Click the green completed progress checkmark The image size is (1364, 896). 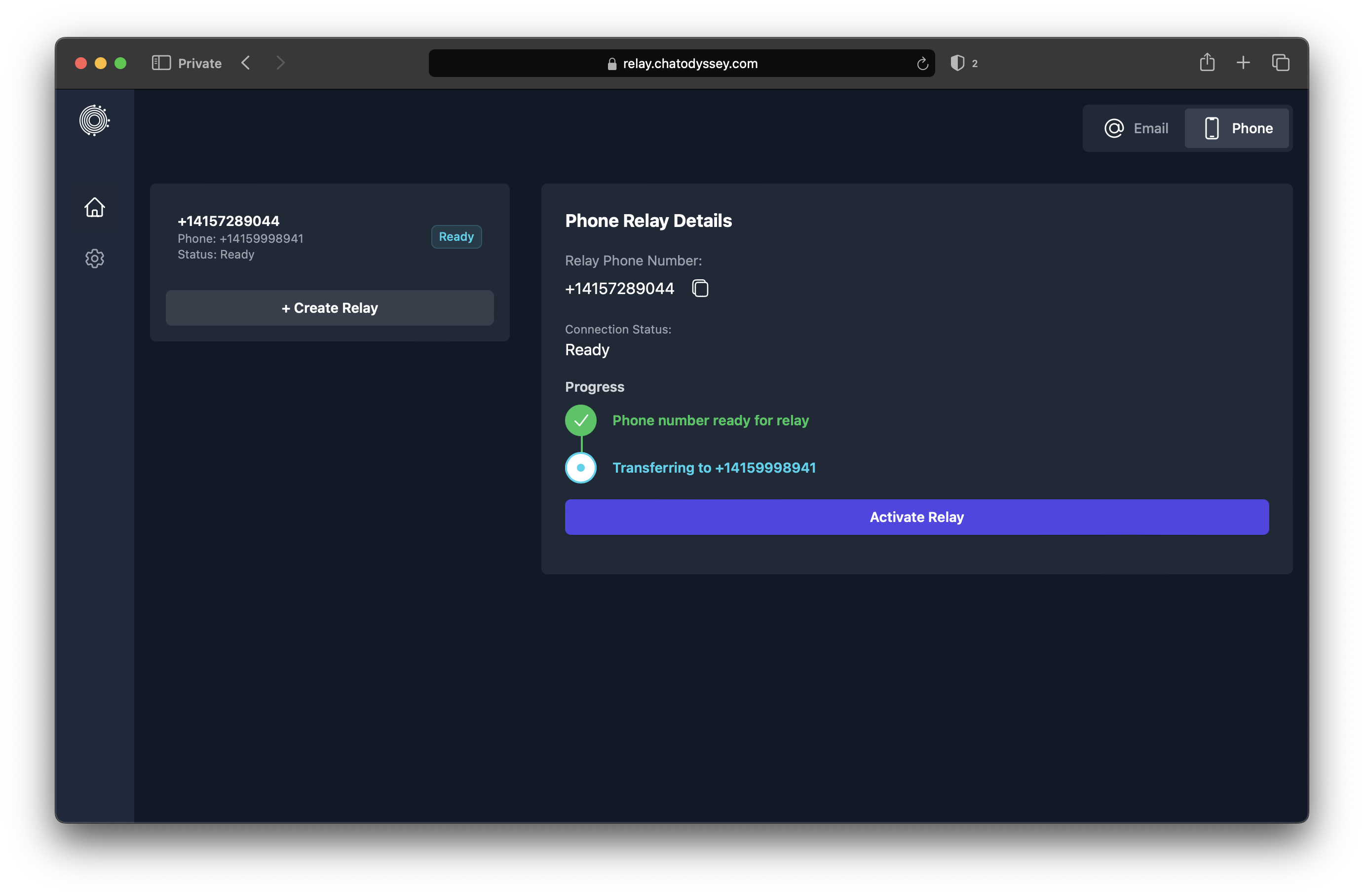click(580, 420)
